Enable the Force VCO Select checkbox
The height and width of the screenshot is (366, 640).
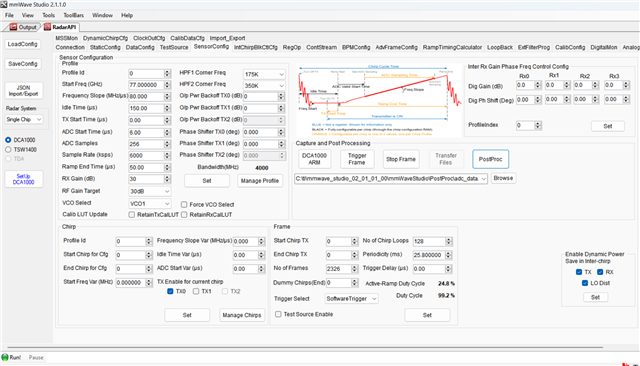(x=184, y=204)
